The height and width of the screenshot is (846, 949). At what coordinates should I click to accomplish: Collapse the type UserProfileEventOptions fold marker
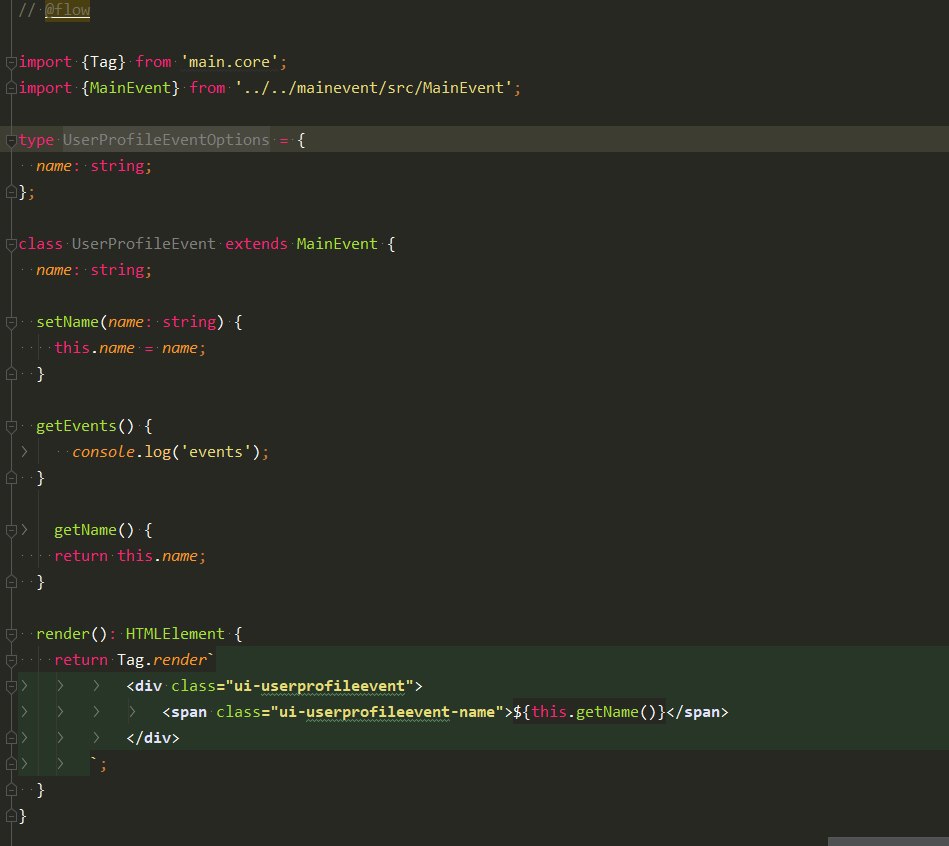(11, 140)
